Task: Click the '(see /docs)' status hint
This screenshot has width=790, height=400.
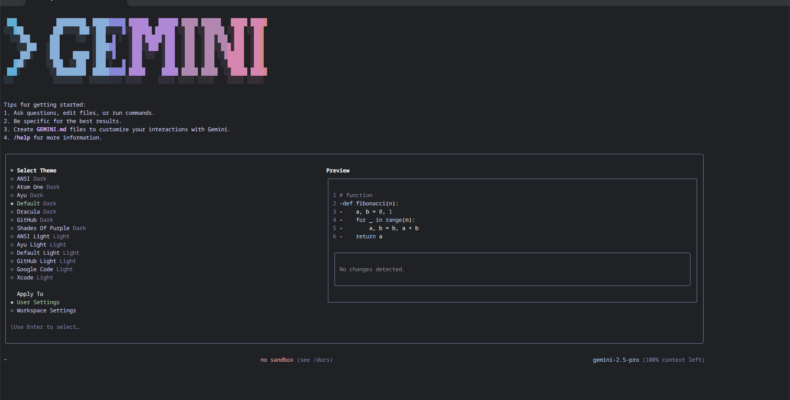Action: coord(315,360)
